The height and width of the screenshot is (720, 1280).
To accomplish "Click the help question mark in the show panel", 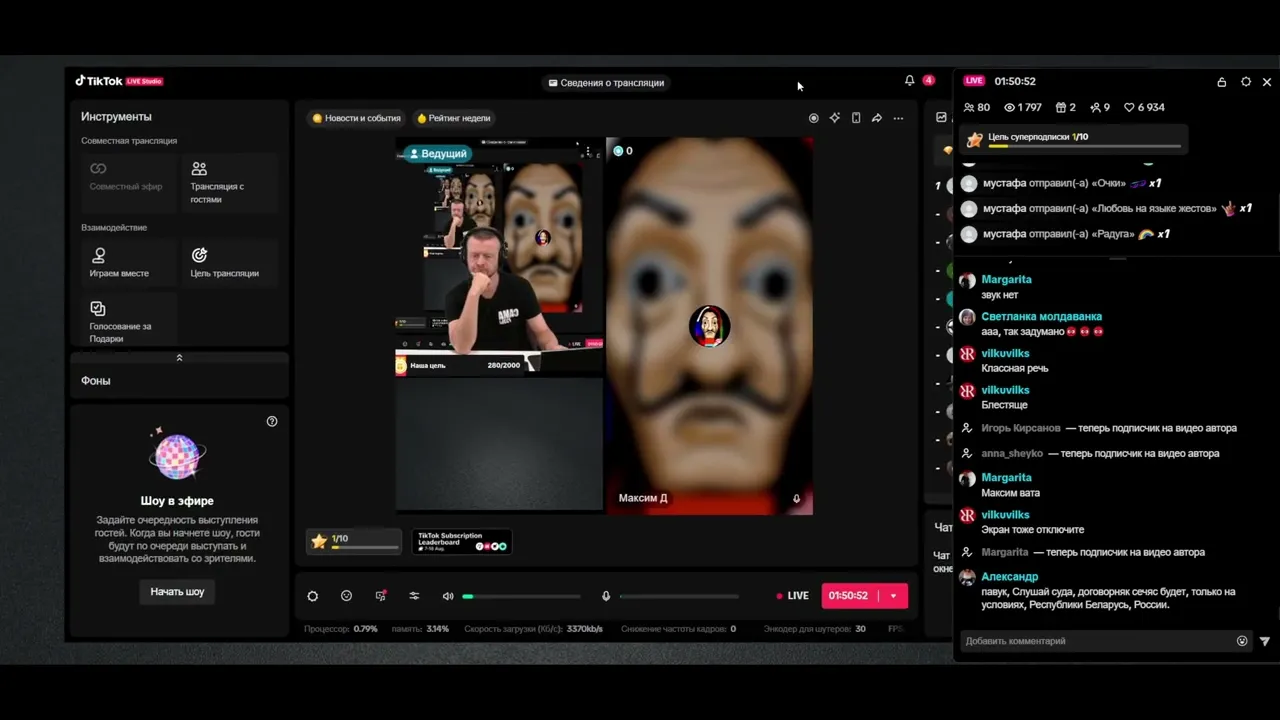I will 272,421.
